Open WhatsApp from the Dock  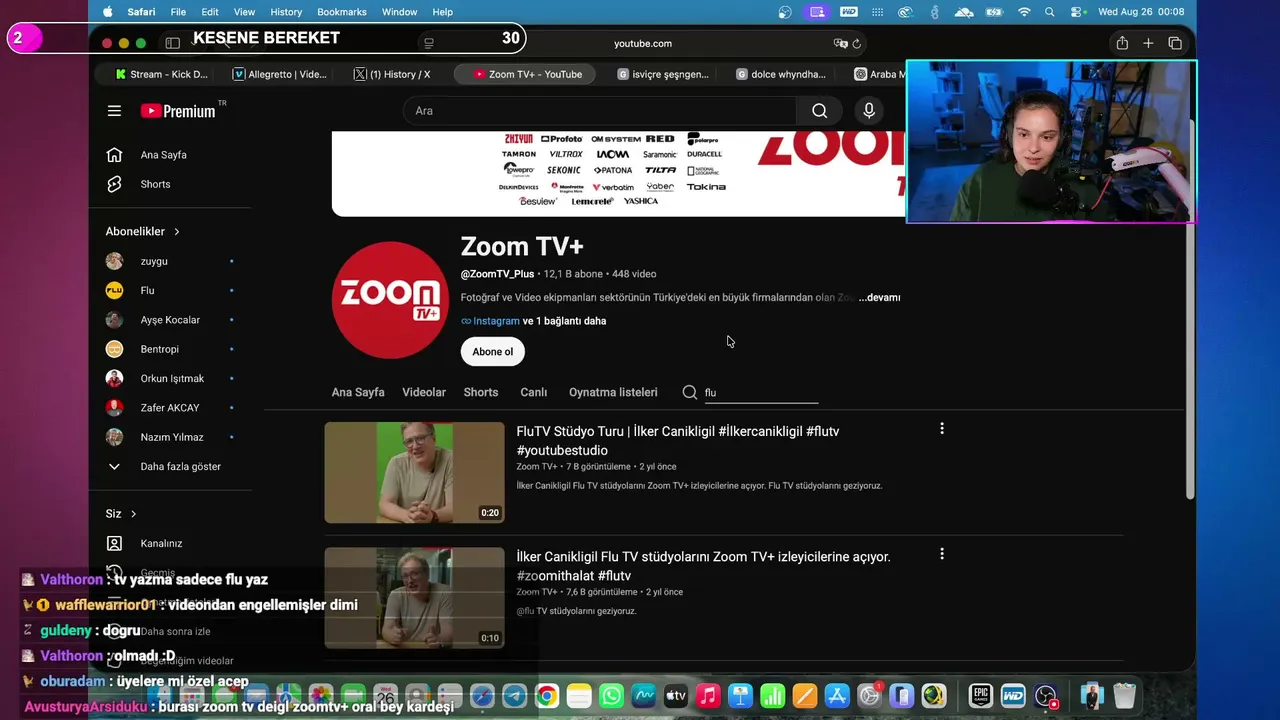[611, 696]
